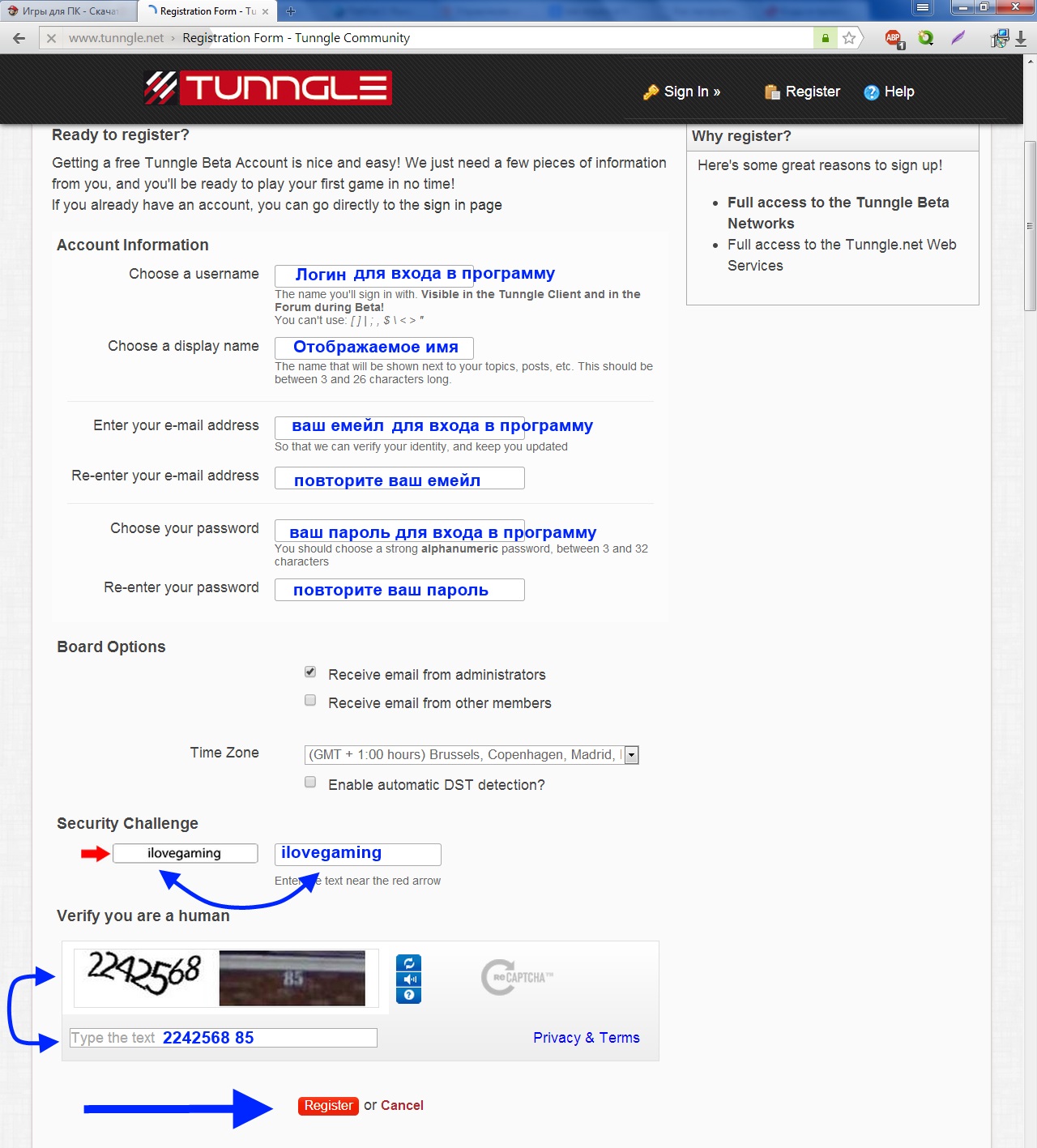Bookmark page with the star icon
The width and height of the screenshot is (1037, 1148).
[849, 38]
